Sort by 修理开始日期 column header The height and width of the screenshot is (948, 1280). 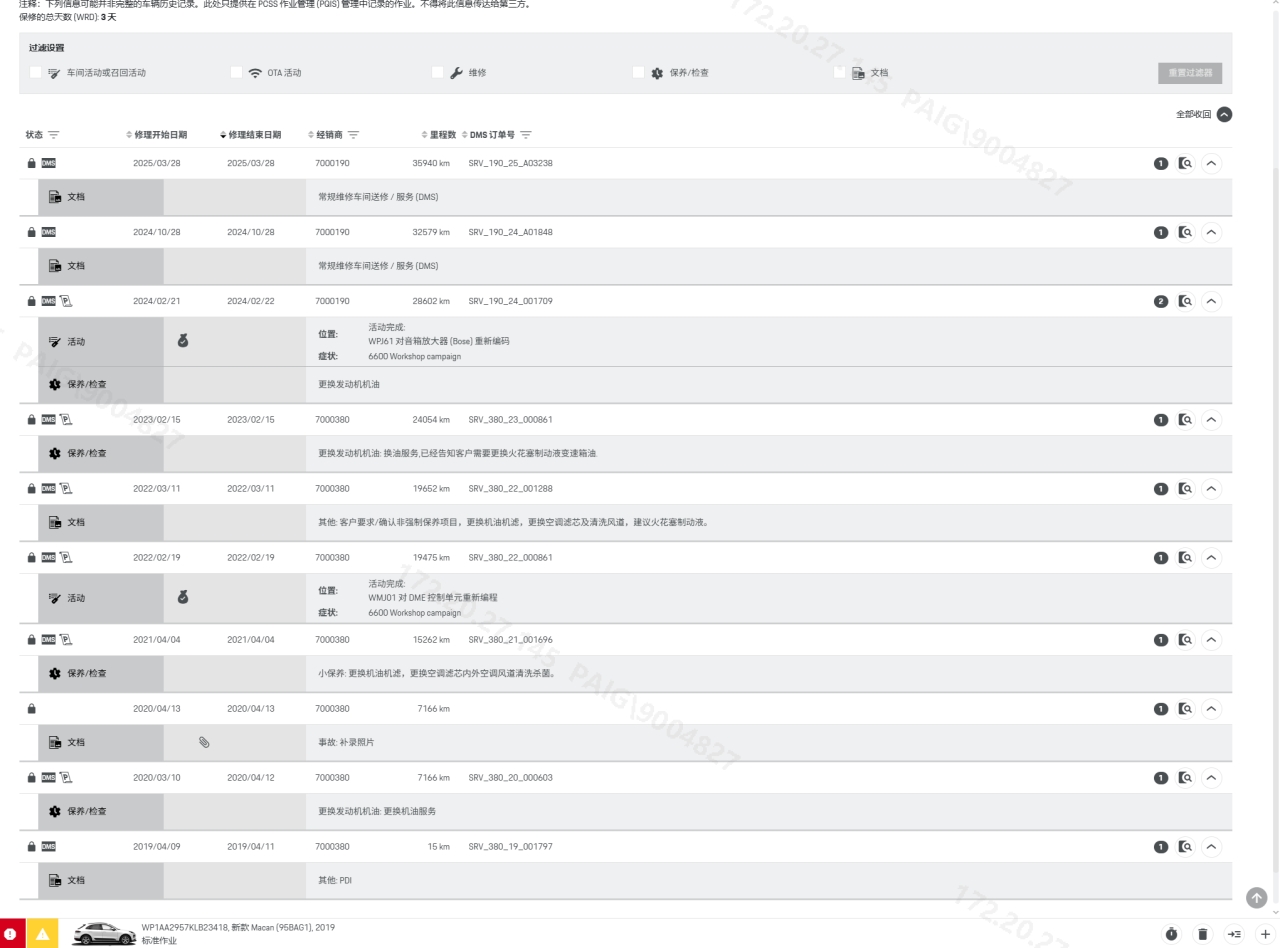160,135
